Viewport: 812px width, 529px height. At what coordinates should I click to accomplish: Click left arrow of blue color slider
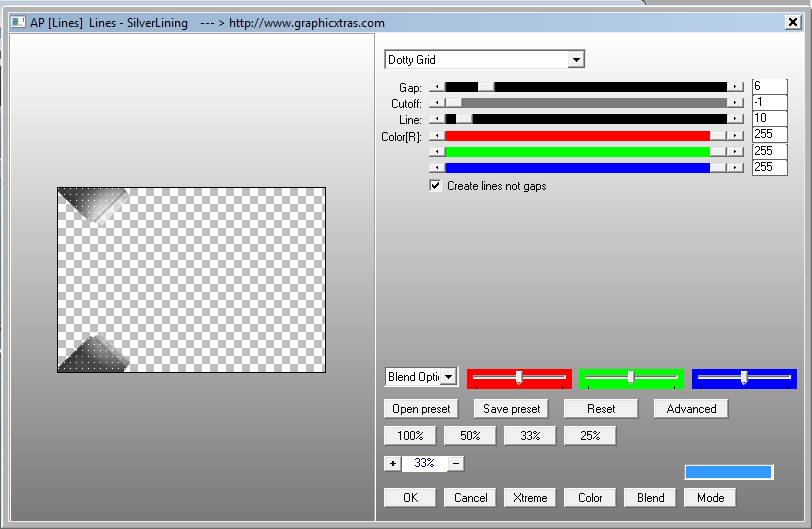[x=436, y=167]
